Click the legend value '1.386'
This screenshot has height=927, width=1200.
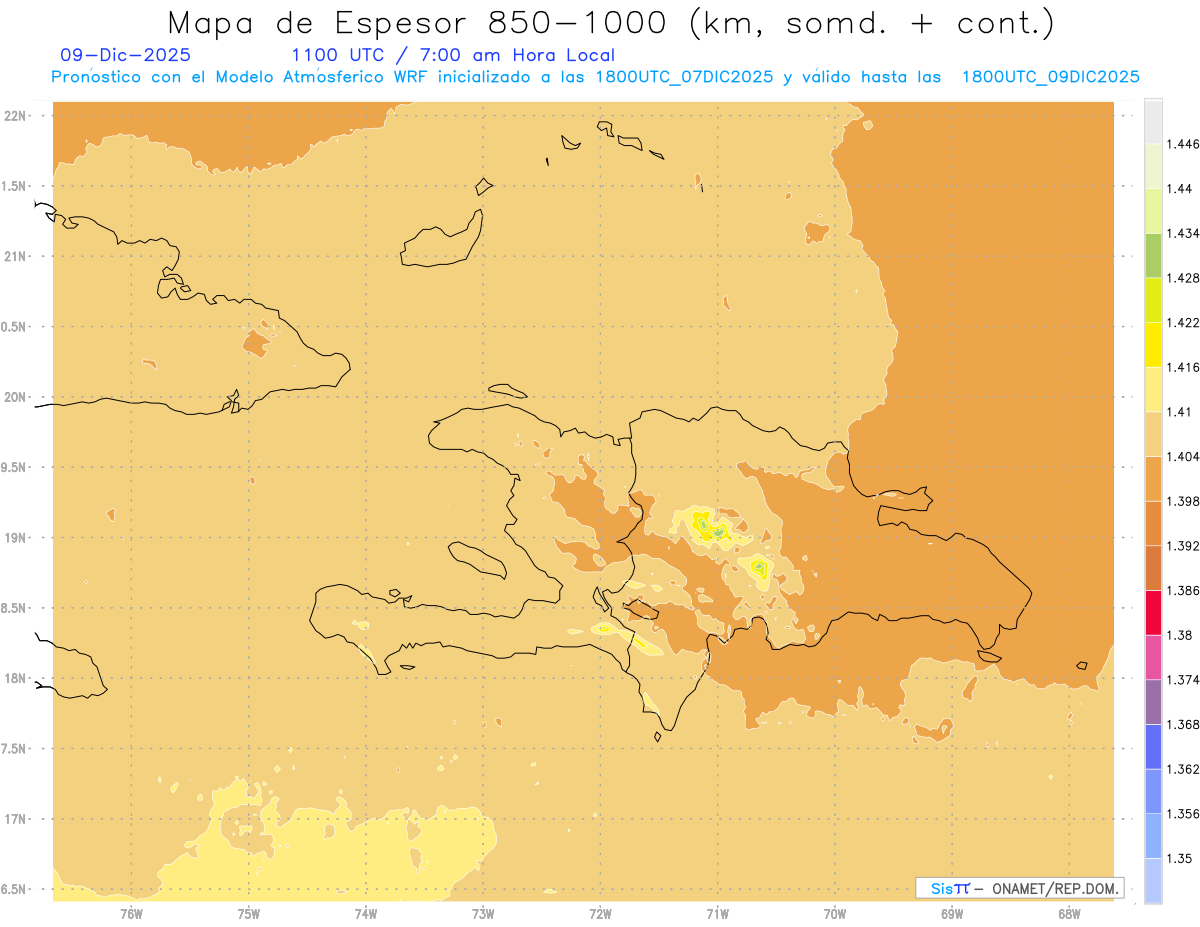pyautogui.click(x=1183, y=591)
